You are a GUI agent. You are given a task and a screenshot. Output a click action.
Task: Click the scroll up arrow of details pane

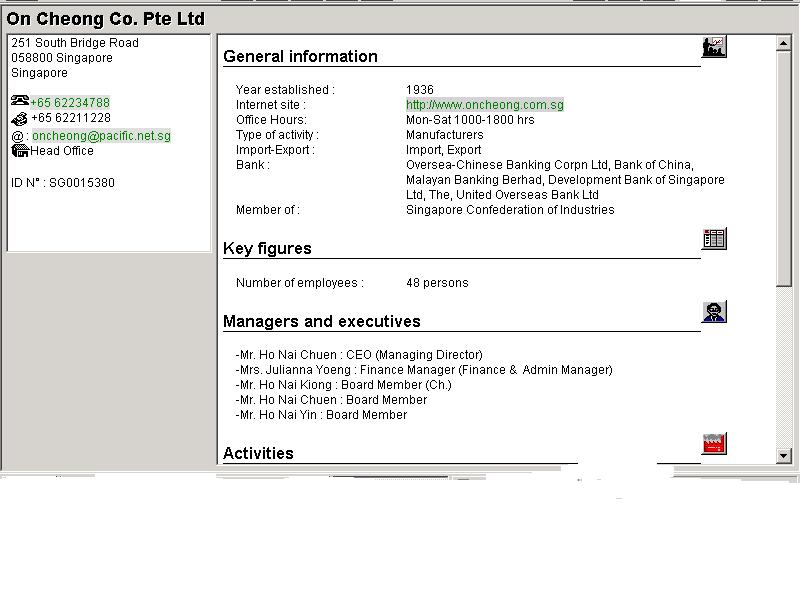(x=784, y=43)
